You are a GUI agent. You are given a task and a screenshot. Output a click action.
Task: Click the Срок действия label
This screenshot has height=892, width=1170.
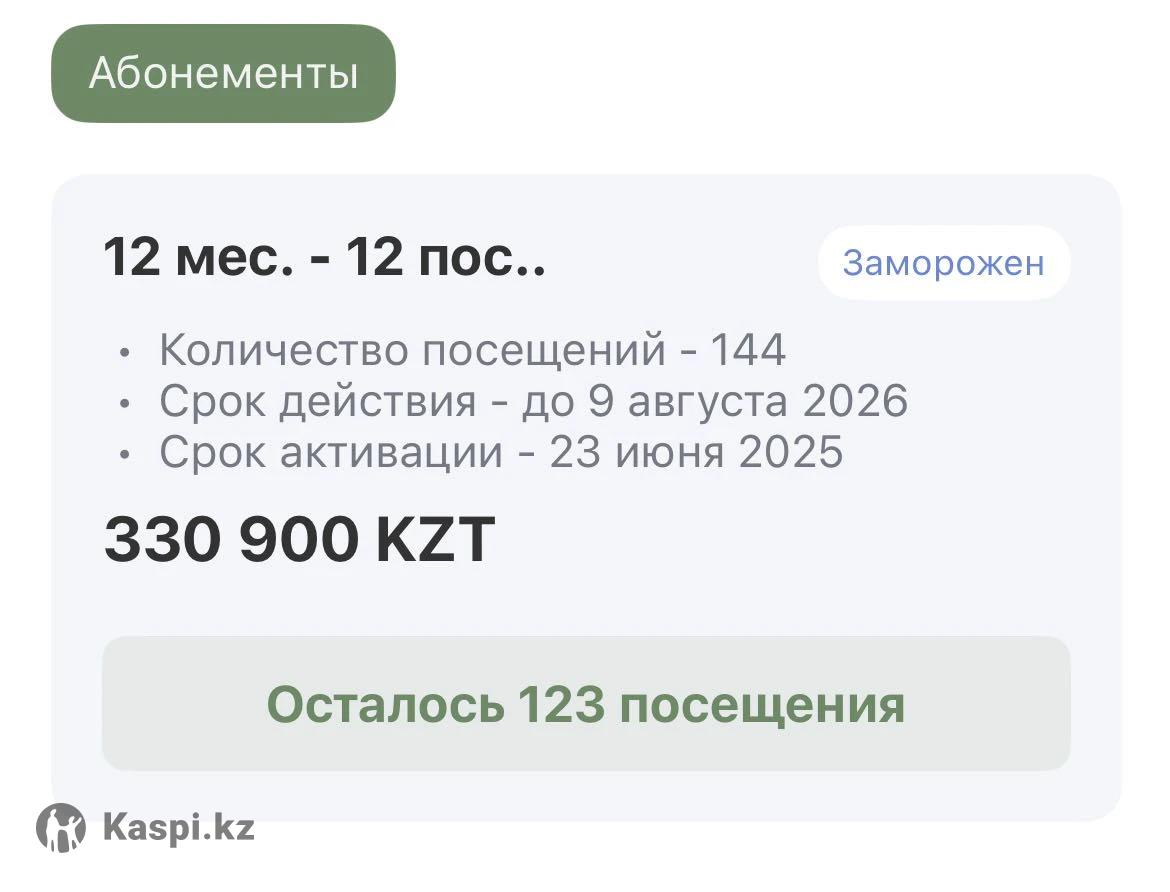[317, 401]
